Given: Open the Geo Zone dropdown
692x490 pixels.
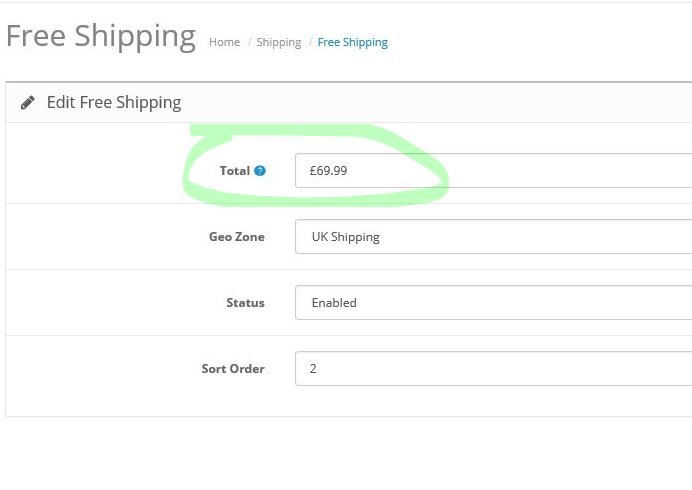Looking at the screenshot, I should tap(493, 237).
